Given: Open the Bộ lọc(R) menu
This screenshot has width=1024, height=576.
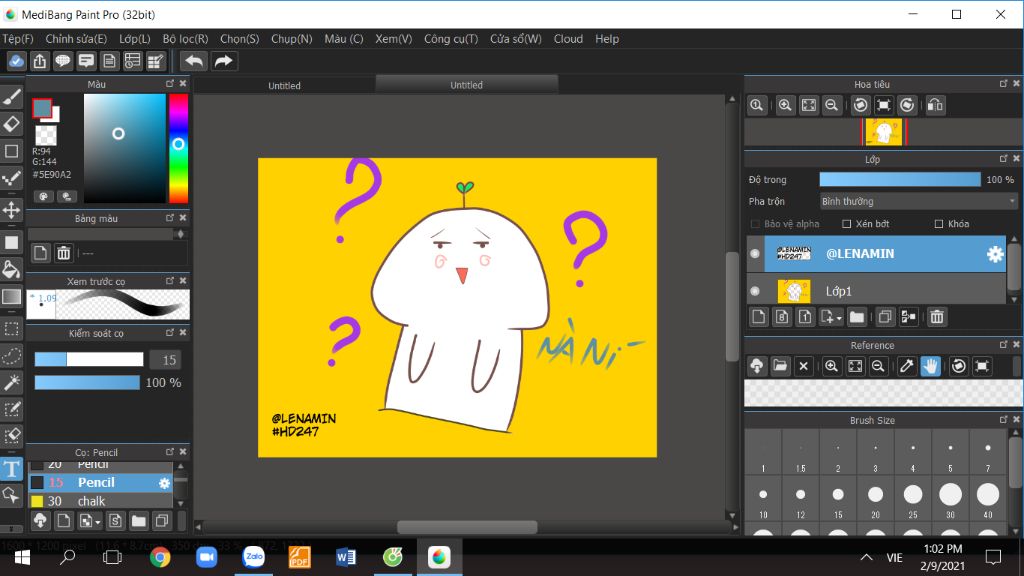Looking at the screenshot, I should pos(185,39).
